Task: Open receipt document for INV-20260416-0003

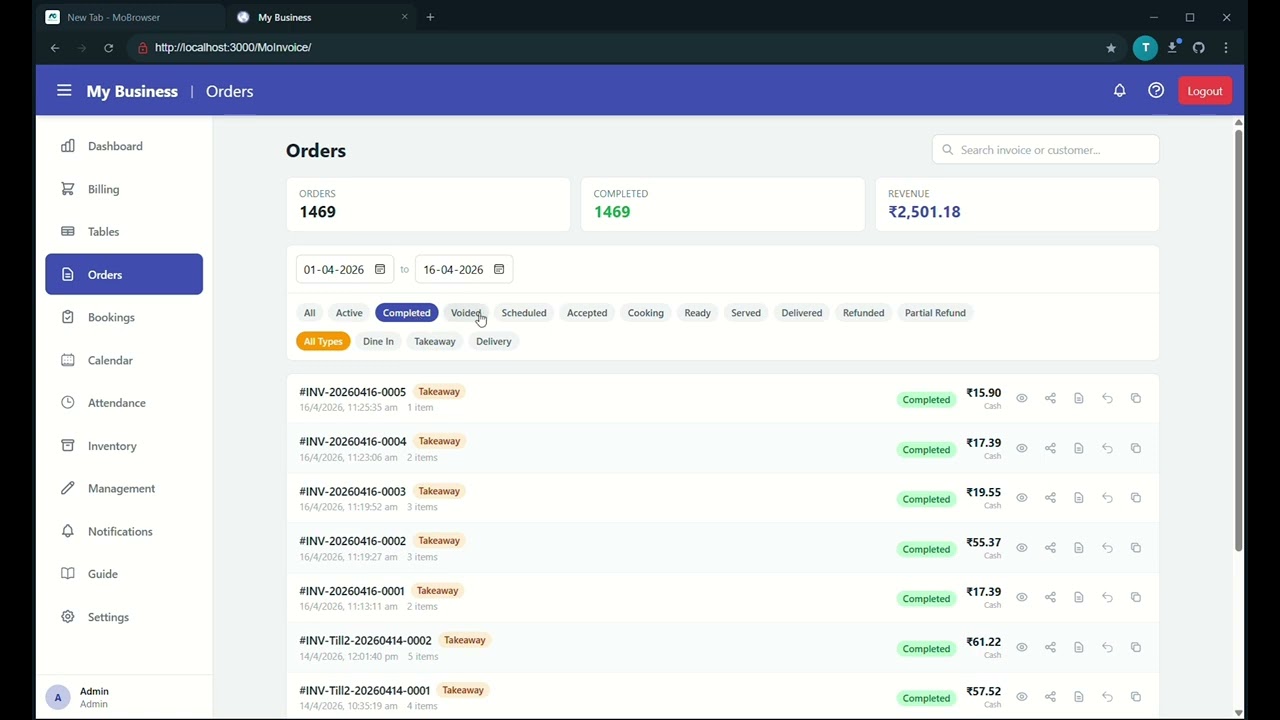Action: pos(1079,498)
